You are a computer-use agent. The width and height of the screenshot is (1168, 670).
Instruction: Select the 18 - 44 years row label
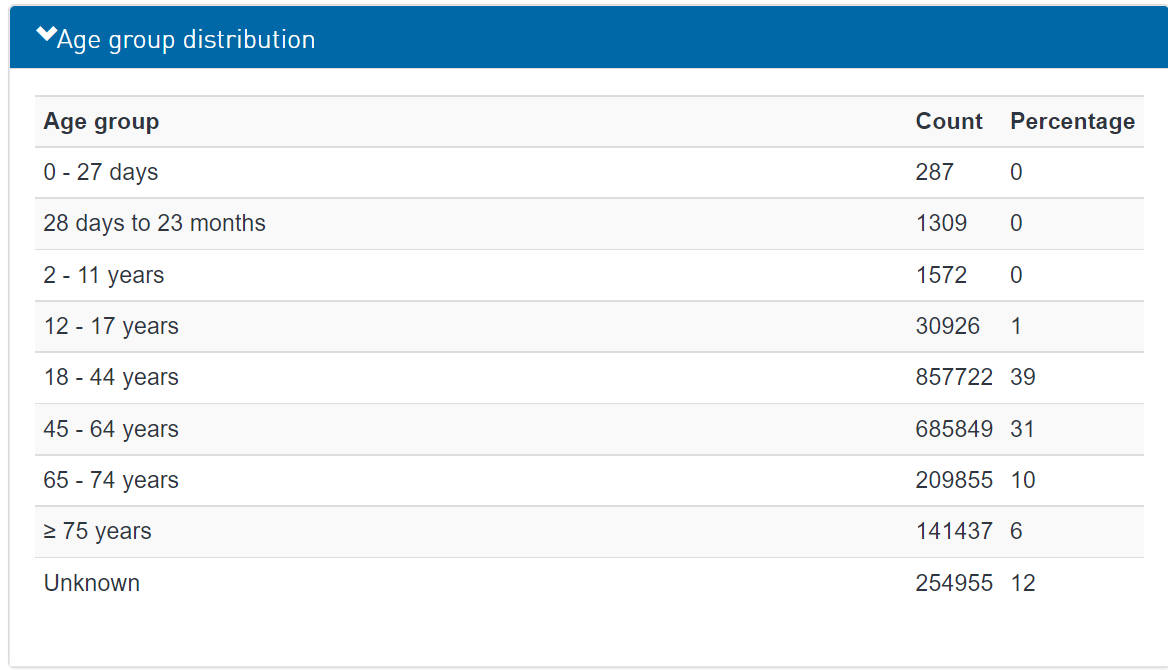click(111, 377)
